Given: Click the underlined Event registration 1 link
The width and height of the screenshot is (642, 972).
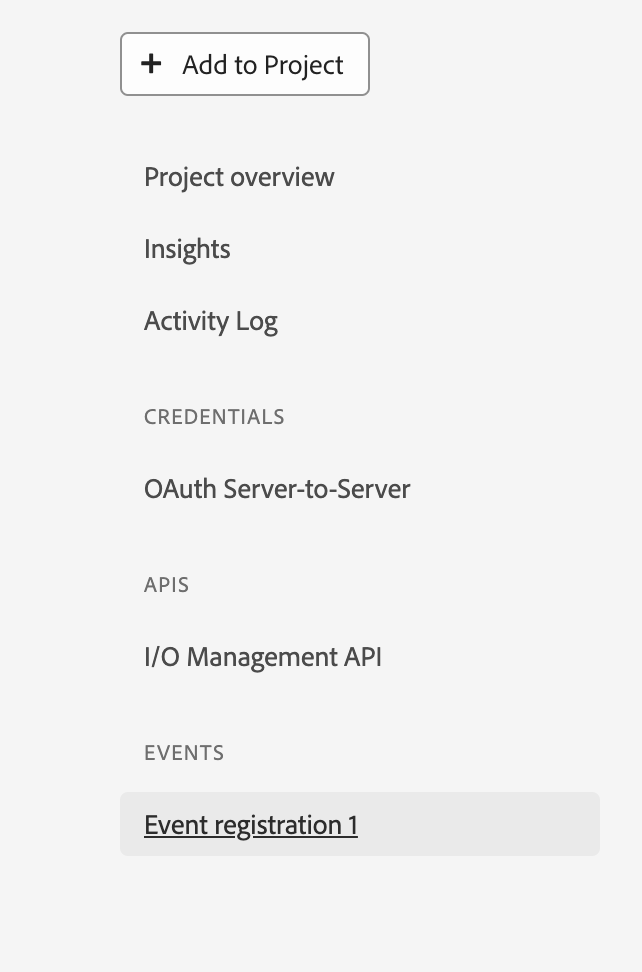Looking at the screenshot, I should (251, 825).
